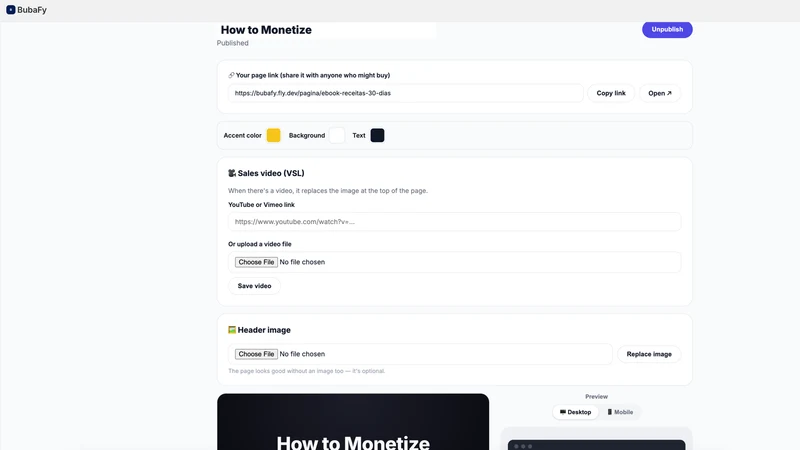Copy the page link
The height and width of the screenshot is (450, 800).
click(611, 93)
